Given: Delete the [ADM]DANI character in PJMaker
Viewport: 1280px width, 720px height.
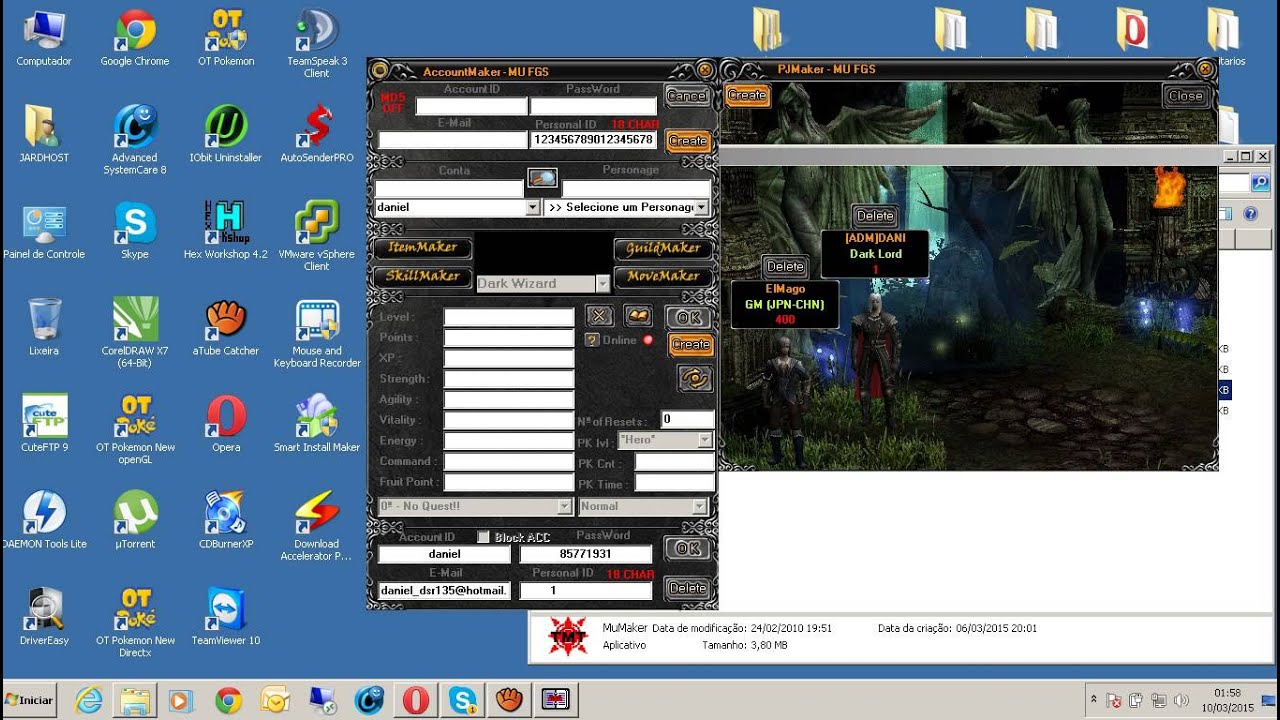Looking at the screenshot, I should point(875,215).
